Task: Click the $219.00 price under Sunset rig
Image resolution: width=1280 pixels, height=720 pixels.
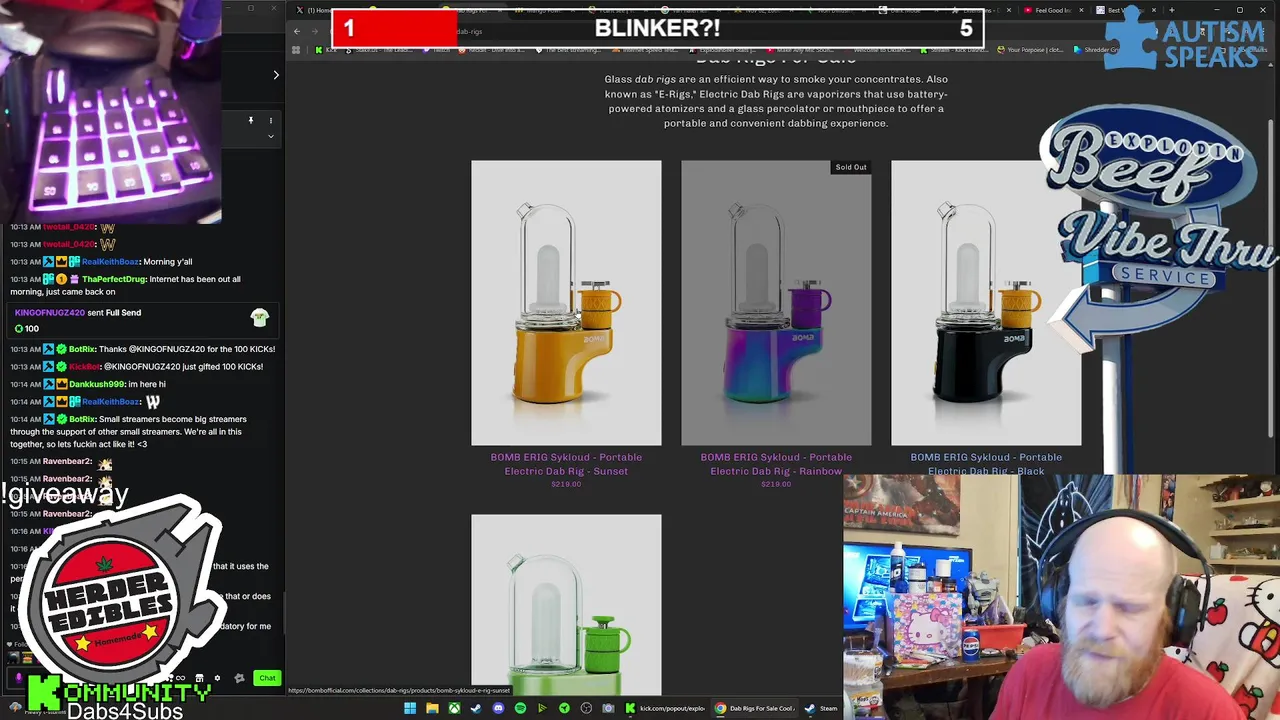Action: coord(566,484)
